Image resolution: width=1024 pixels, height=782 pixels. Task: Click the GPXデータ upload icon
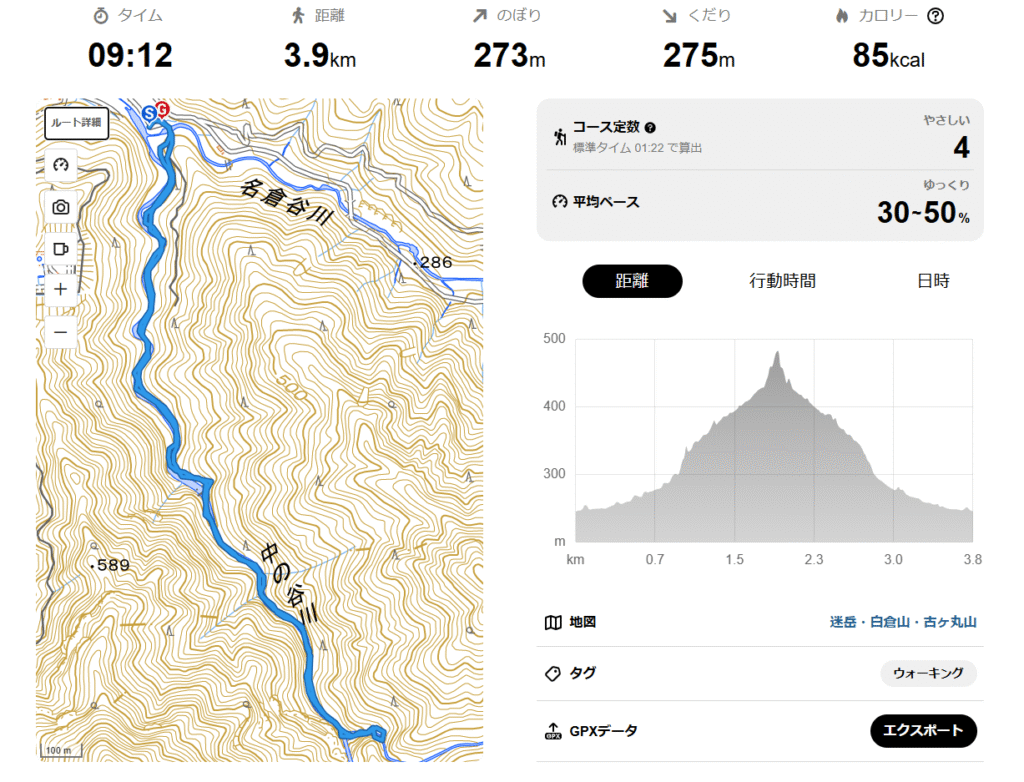(x=553, y=731)
